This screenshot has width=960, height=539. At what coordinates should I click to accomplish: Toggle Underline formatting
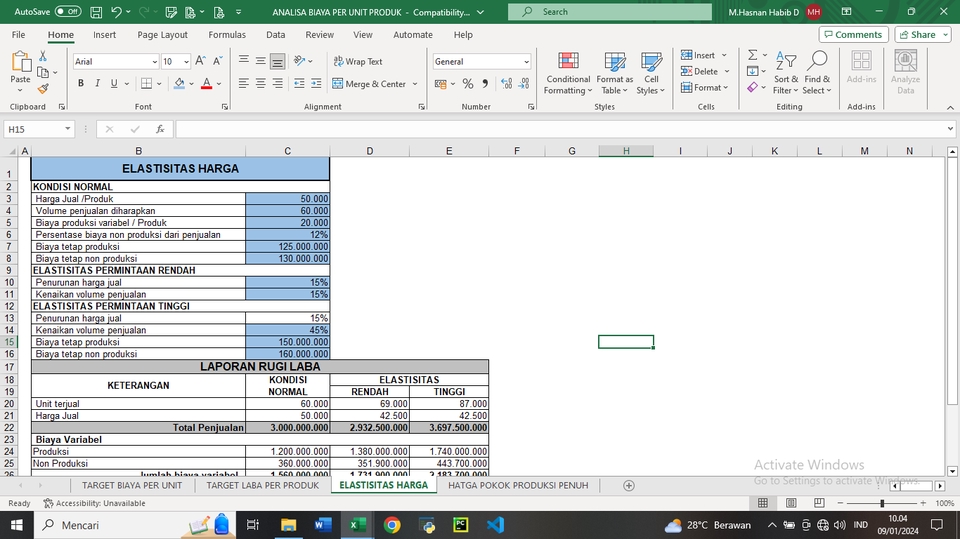point(114,83)
